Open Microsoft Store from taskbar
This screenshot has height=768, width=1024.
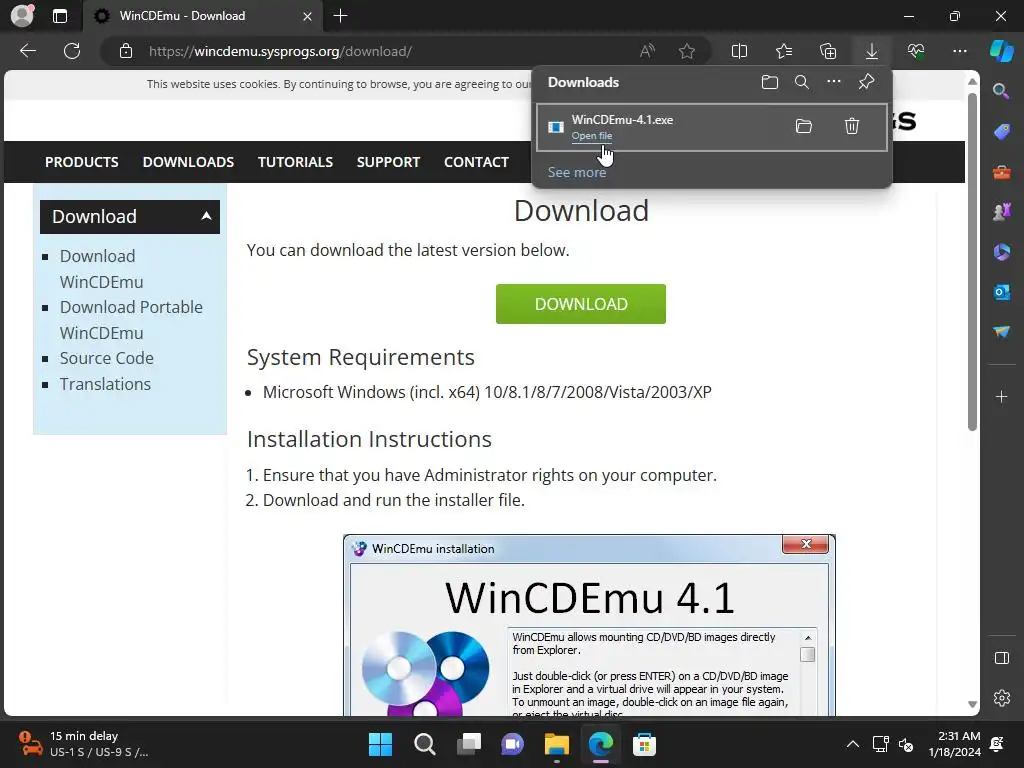pos(644,744)
